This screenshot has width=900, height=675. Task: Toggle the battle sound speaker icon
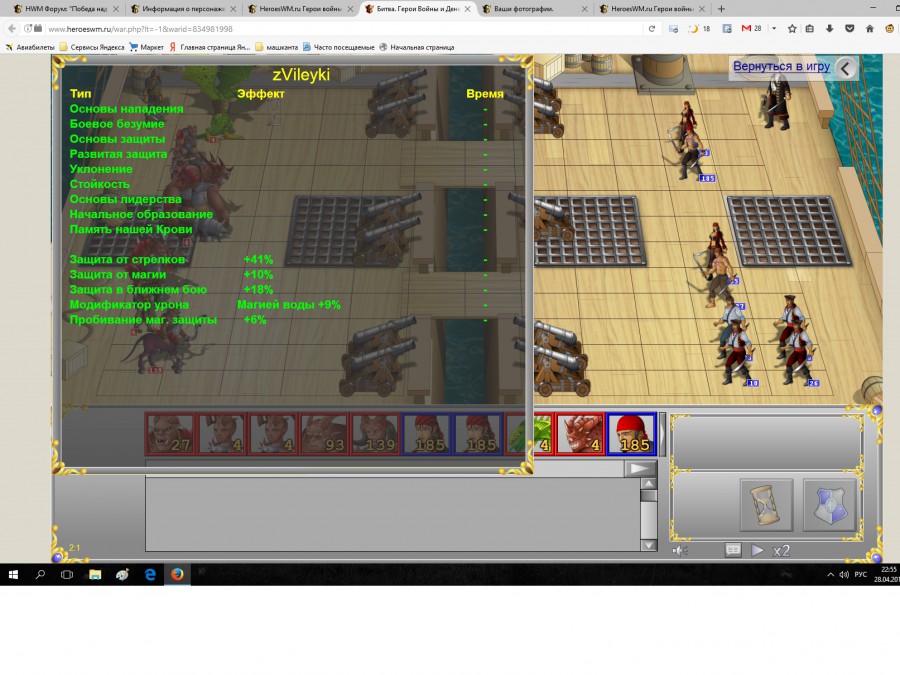680,551
